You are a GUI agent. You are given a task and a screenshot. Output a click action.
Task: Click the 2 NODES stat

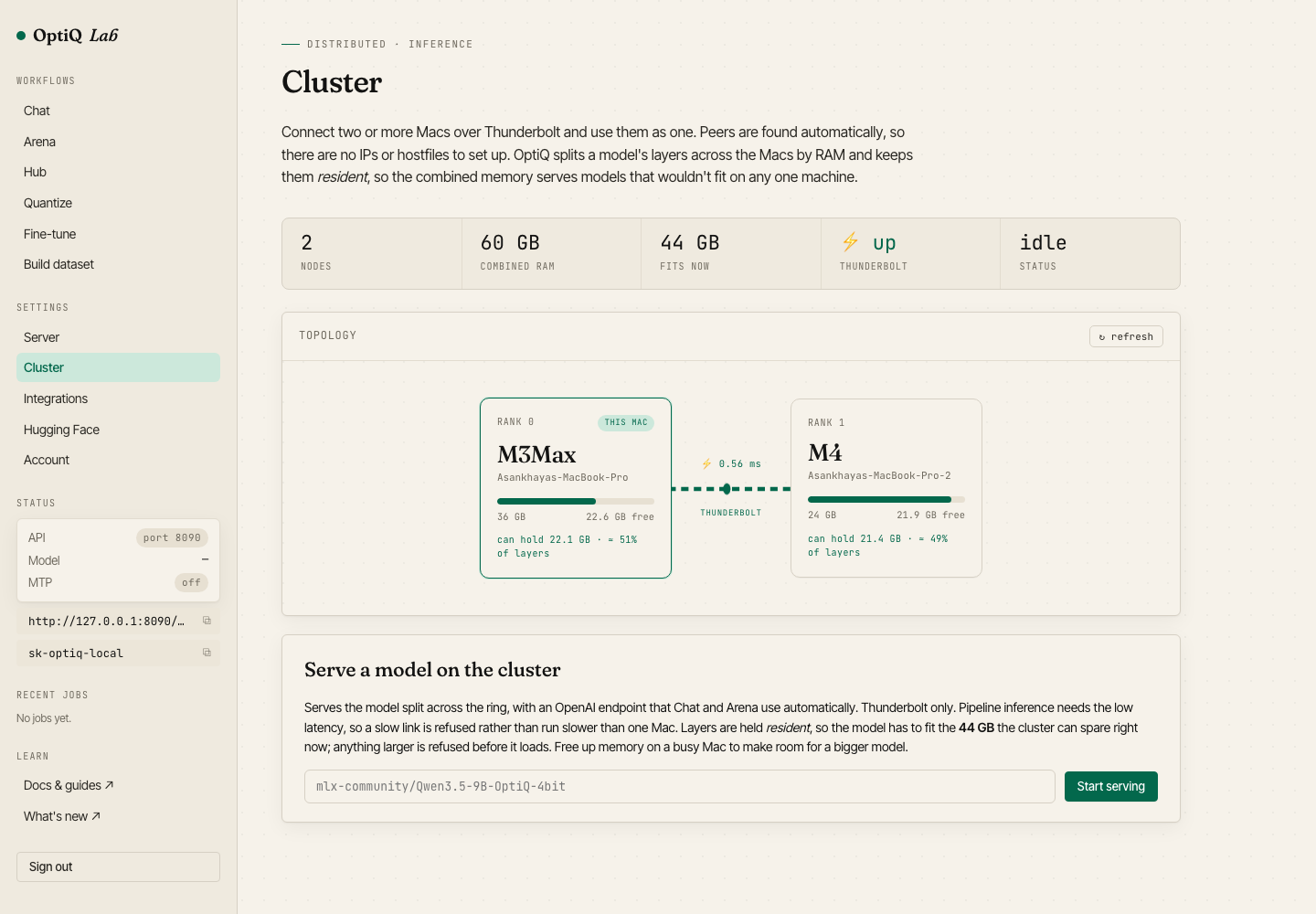[x=372, y=253]
